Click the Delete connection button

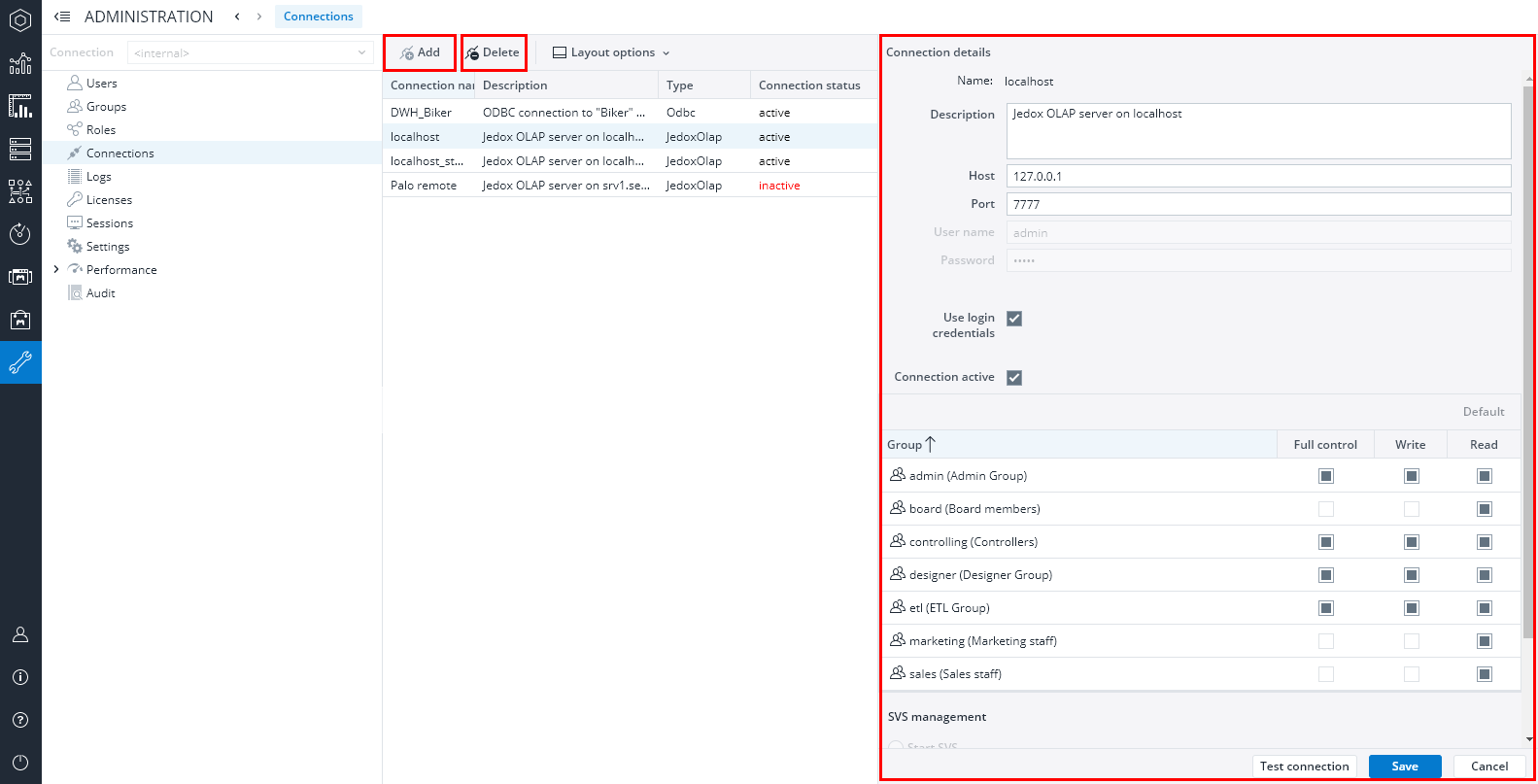494,52
